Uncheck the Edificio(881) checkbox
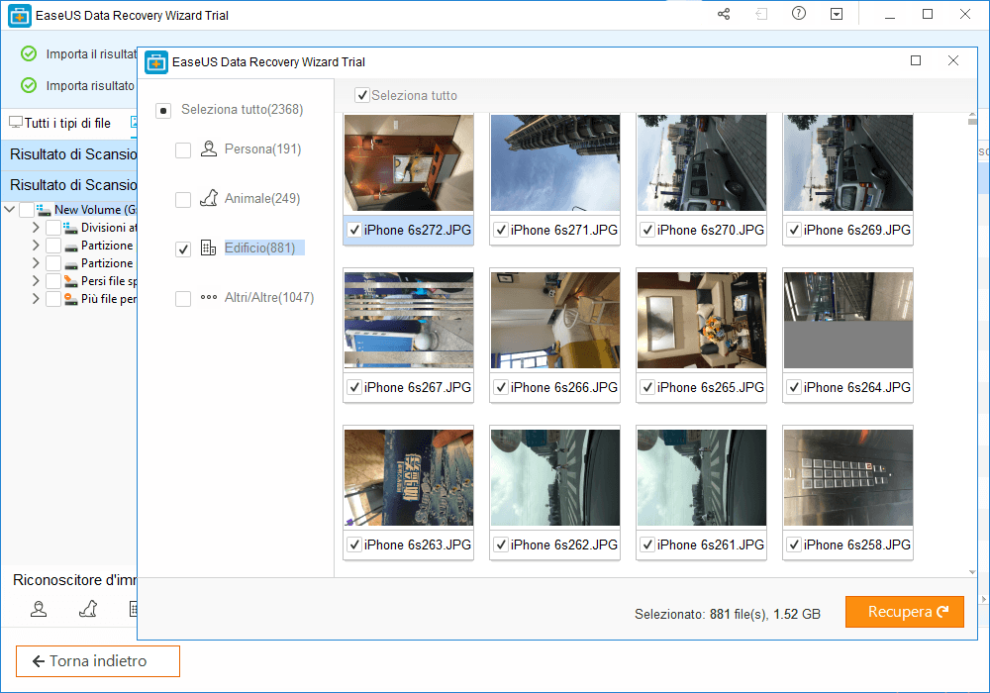Screen dimensions: 990x693 click(x=183, y=249)
